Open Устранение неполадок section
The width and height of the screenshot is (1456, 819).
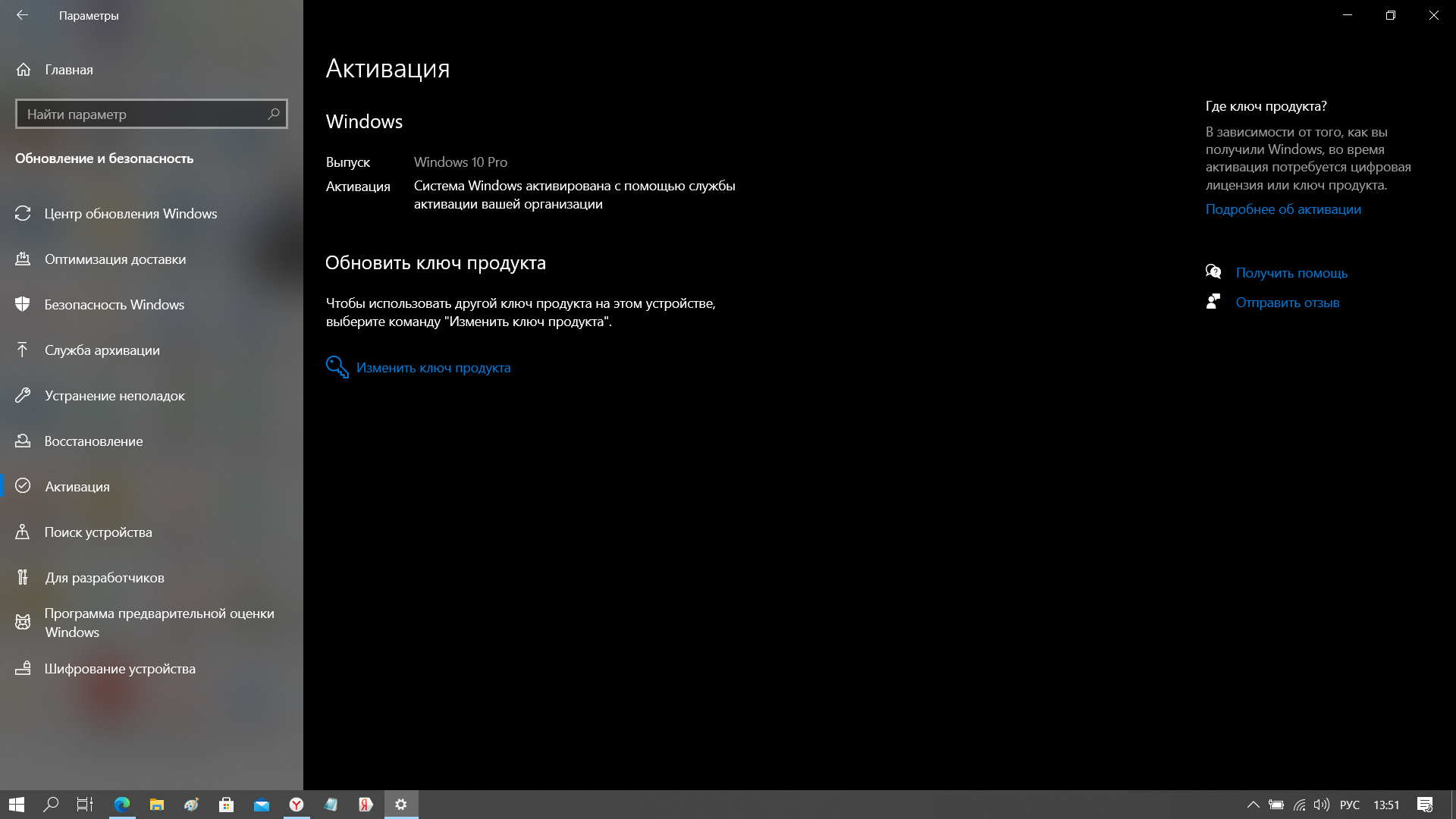(152, 396)
